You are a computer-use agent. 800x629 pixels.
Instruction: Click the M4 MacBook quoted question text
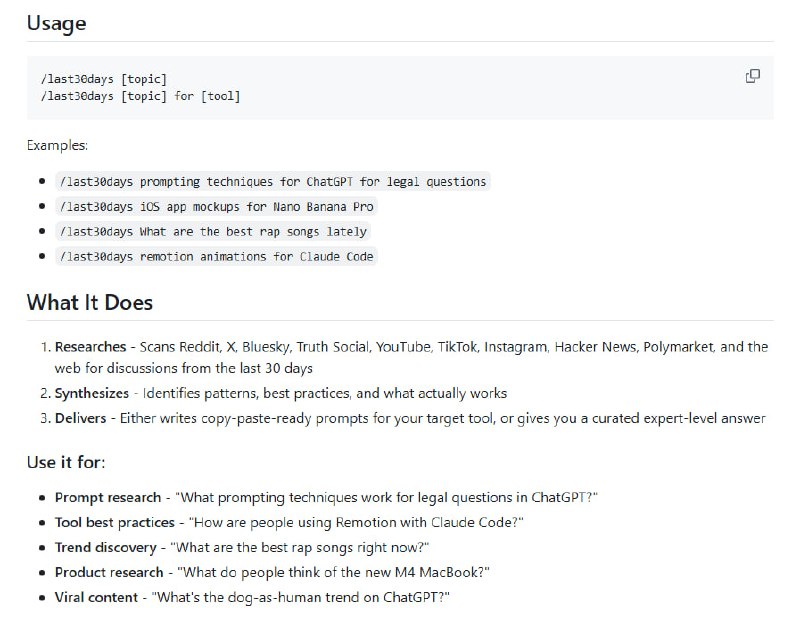[331, 572]
